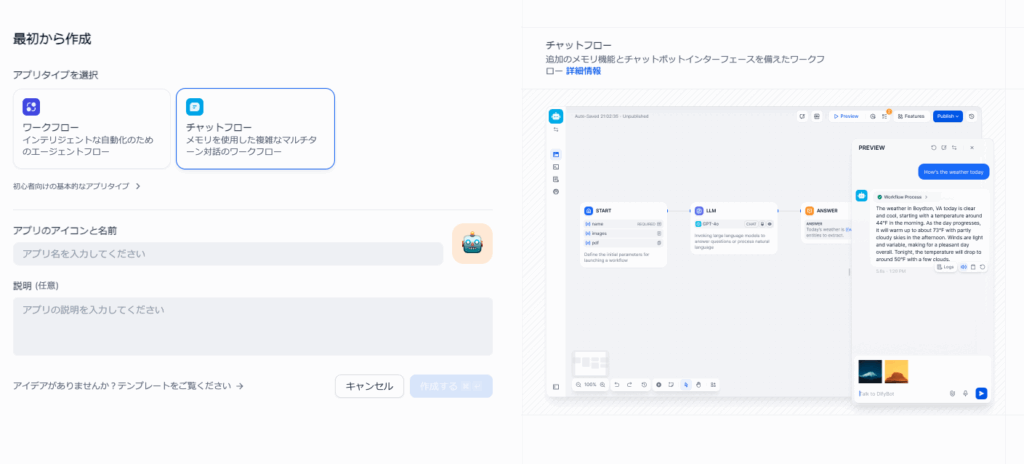Click the orange ANSWER node icon
1024x464 pixels.
[809, 211]
